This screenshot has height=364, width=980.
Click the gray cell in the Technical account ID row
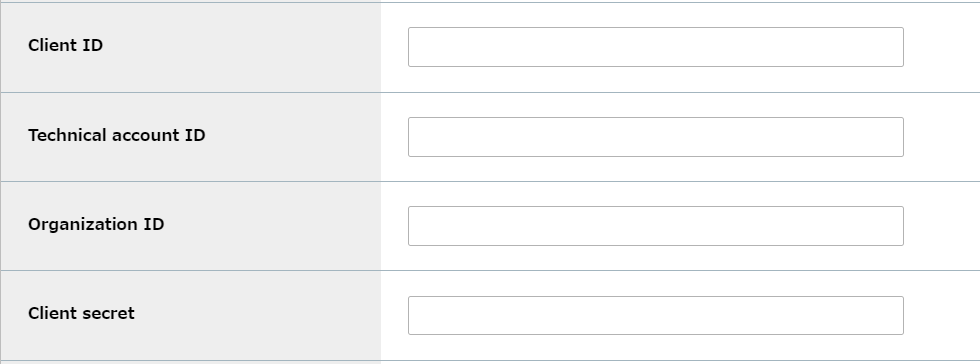(x=191, y=137)
